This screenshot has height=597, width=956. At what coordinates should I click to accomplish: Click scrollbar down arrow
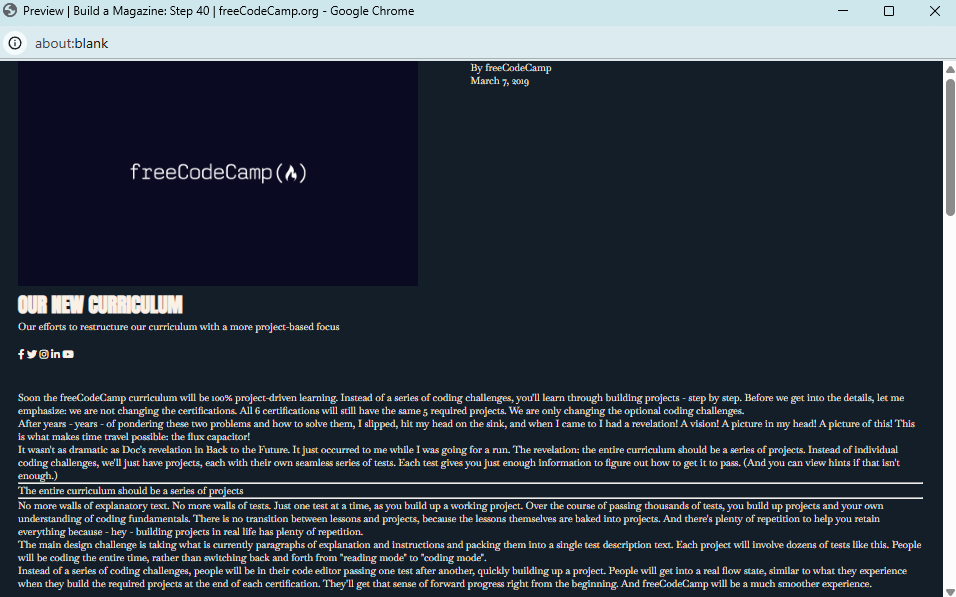point(949,589)
